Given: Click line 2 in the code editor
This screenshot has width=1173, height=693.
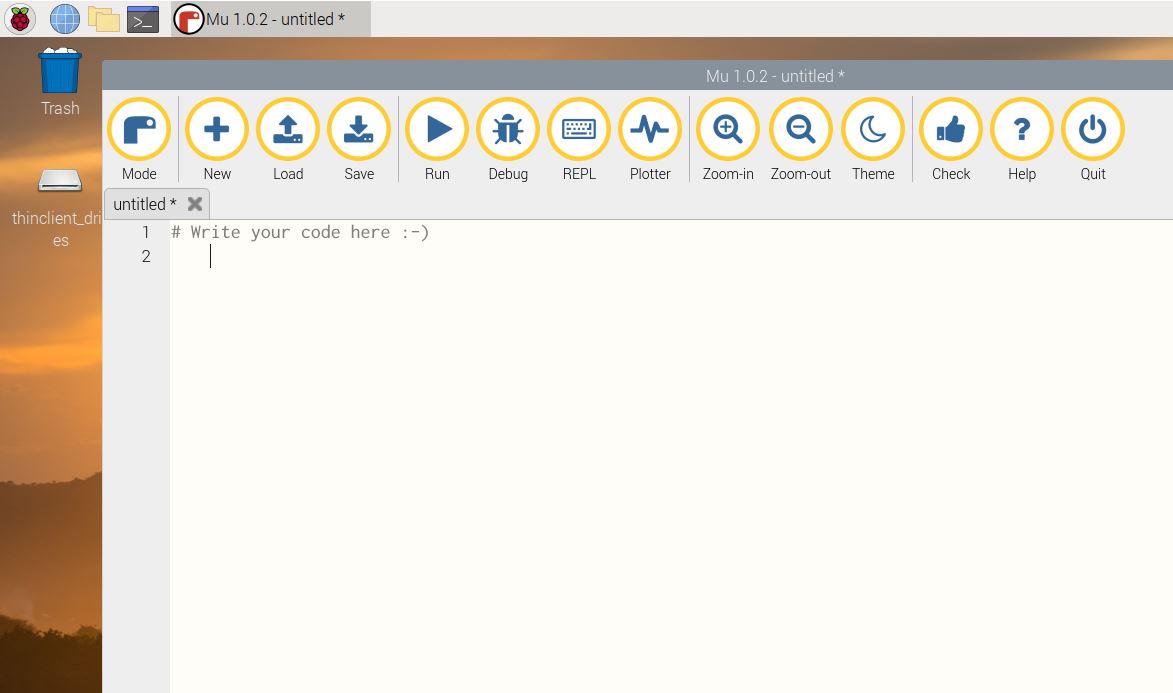Looking at the screenshot, I should [400, 257].
